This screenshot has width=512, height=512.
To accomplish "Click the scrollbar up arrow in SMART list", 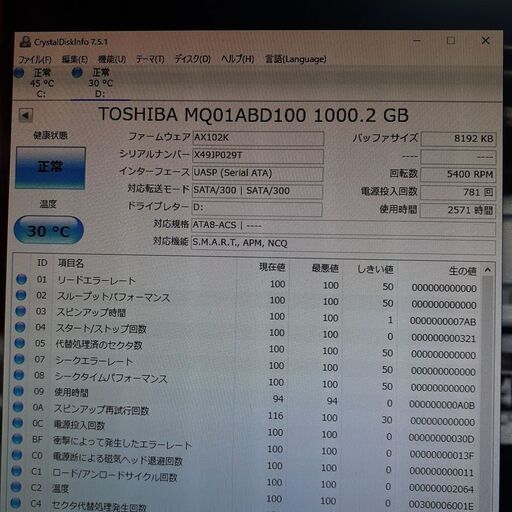I will tap(488, 270).
